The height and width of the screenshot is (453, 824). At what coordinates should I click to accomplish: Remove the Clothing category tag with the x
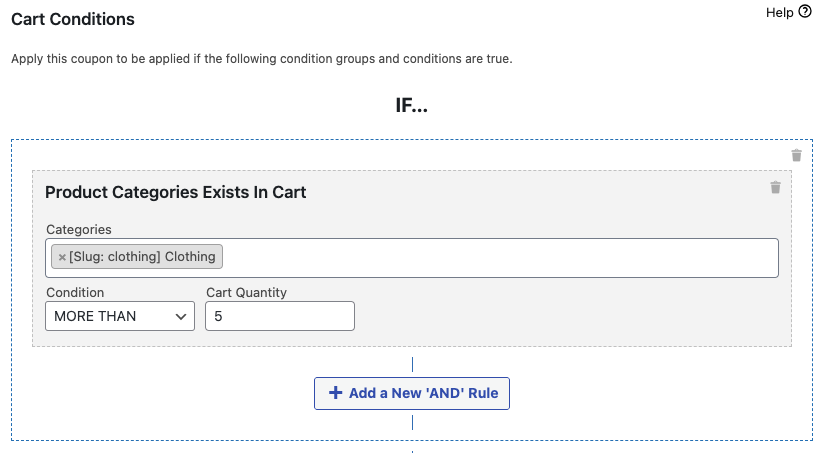(x=62, y=257)
